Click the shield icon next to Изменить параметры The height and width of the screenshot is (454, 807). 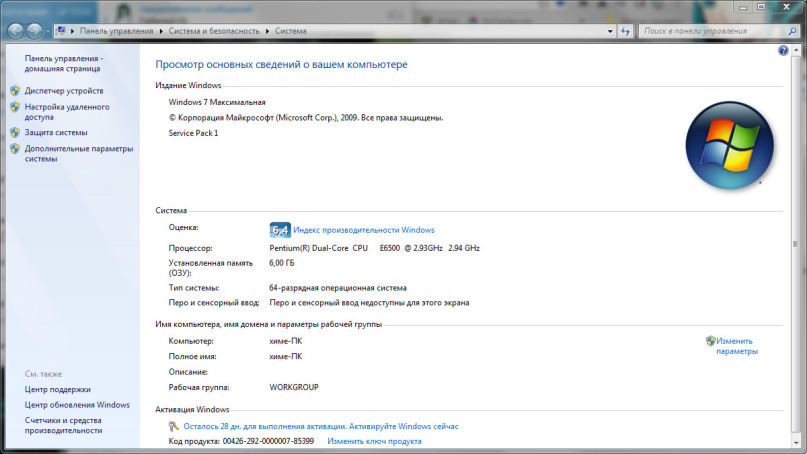tap(710, 341)
